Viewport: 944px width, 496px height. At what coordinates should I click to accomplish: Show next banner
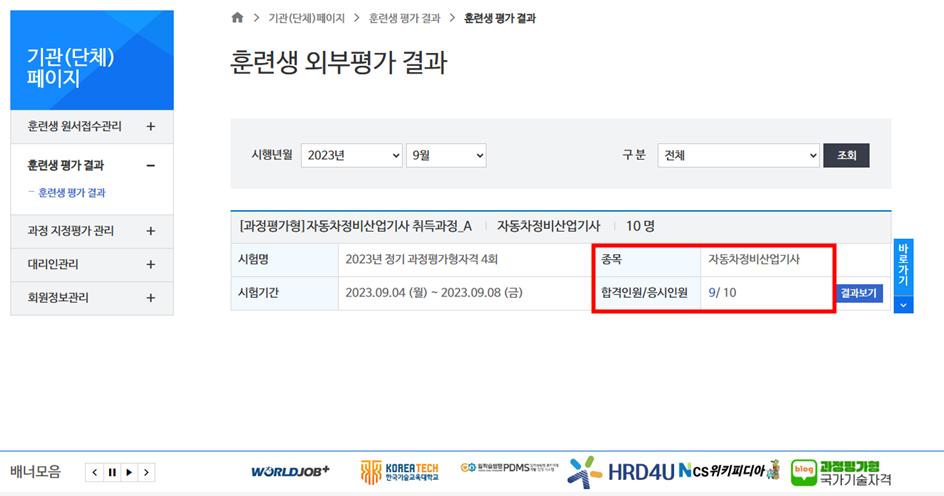[146, 473]
